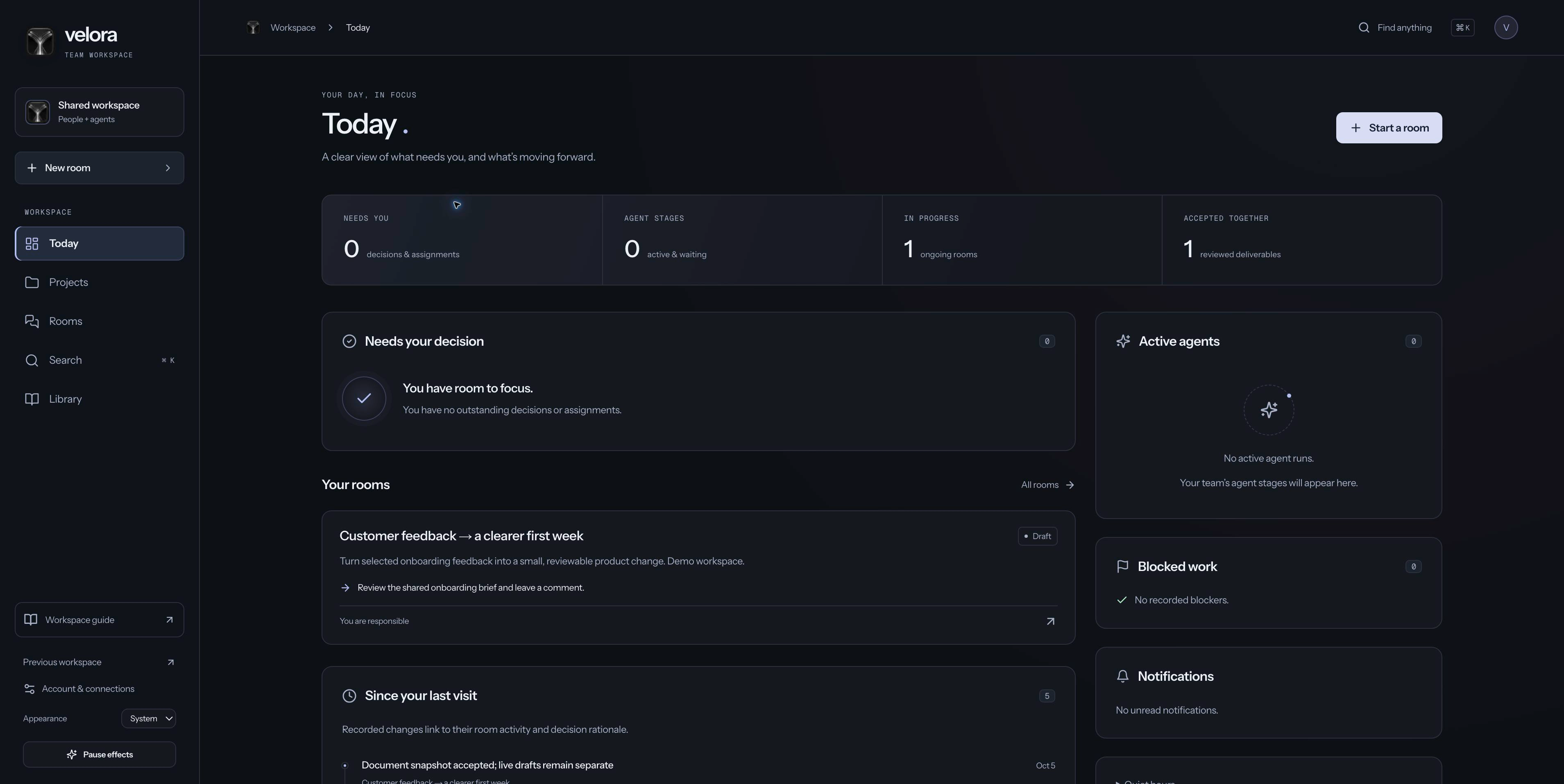Click Review the shared onboarding brief action
This screenshot has height=784, width=1564.
pos(462,587)
